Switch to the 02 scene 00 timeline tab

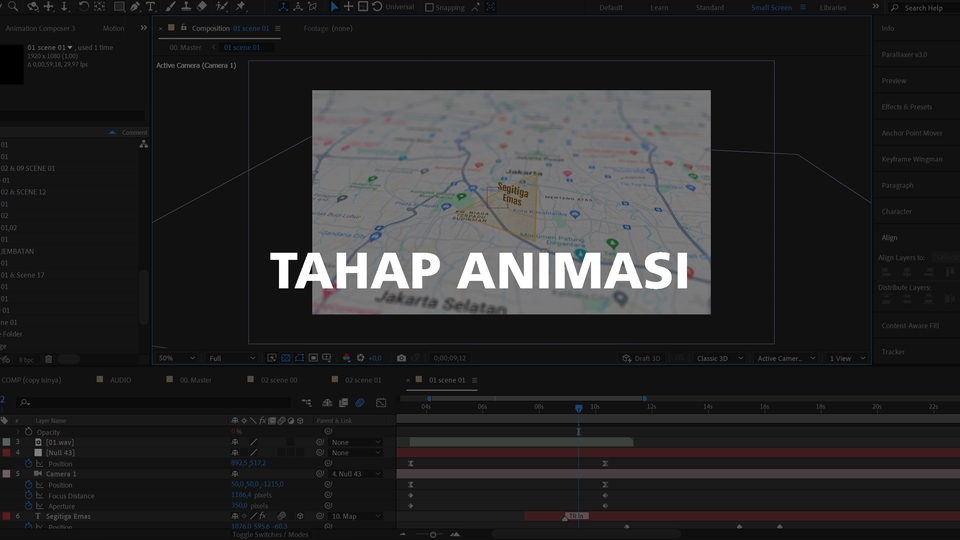point(279,380)
